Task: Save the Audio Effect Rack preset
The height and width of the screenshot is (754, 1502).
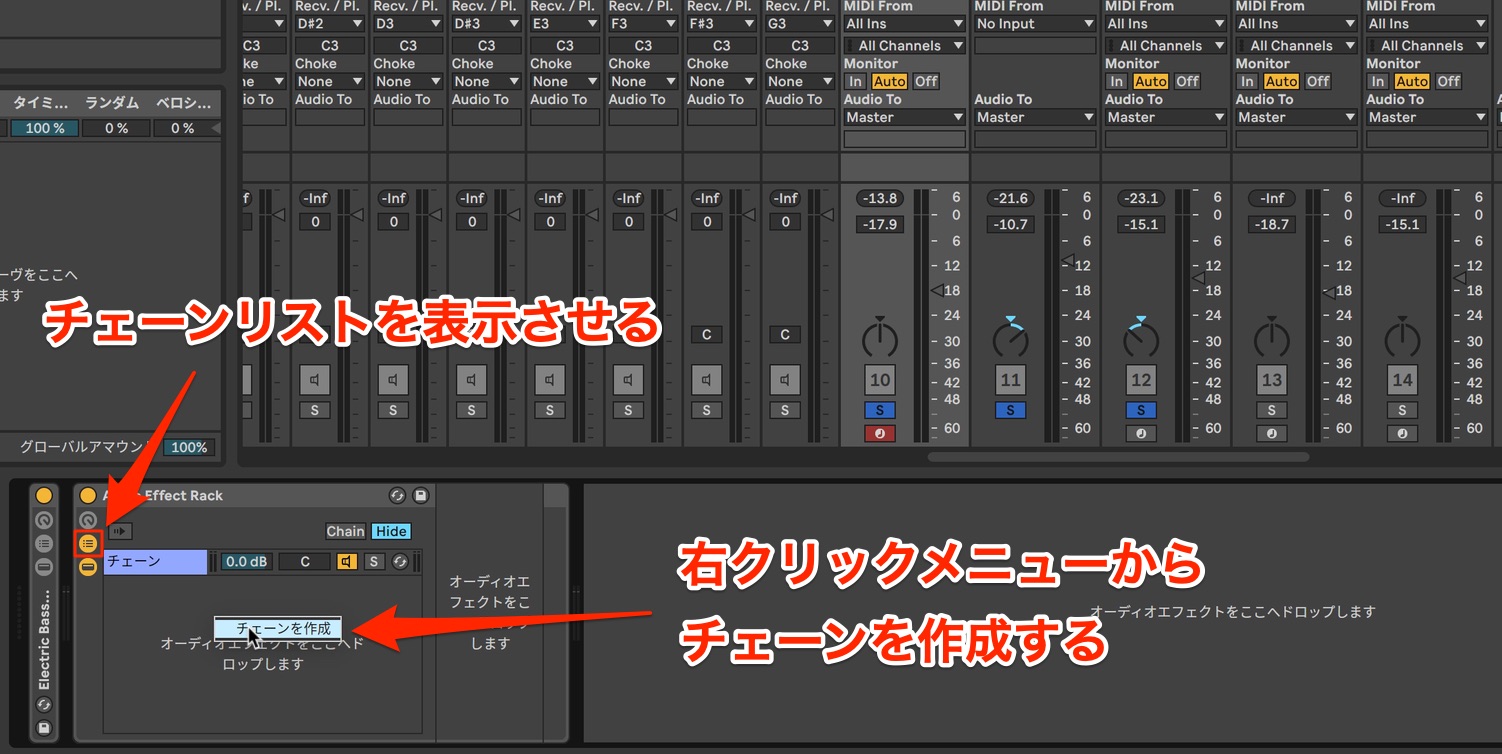Action: (x=421, y=495)
